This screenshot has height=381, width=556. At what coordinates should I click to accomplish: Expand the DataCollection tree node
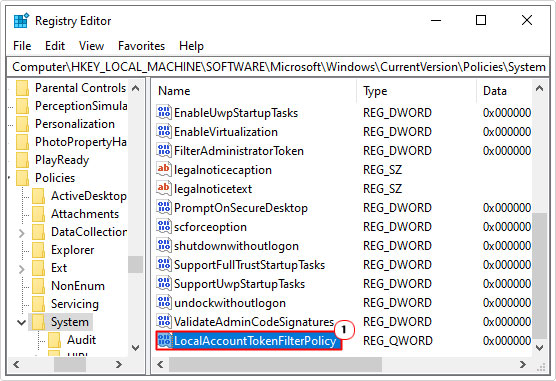pos(22,233)
